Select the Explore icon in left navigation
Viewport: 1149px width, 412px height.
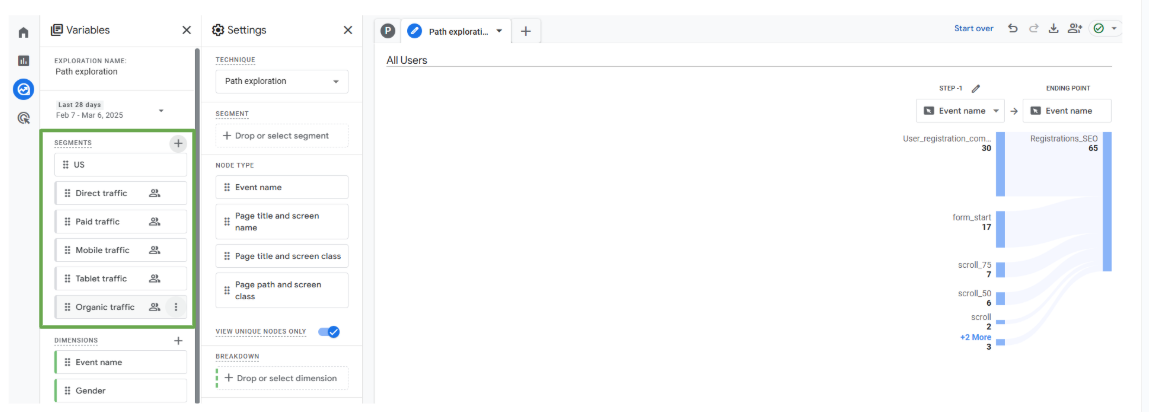23,89
